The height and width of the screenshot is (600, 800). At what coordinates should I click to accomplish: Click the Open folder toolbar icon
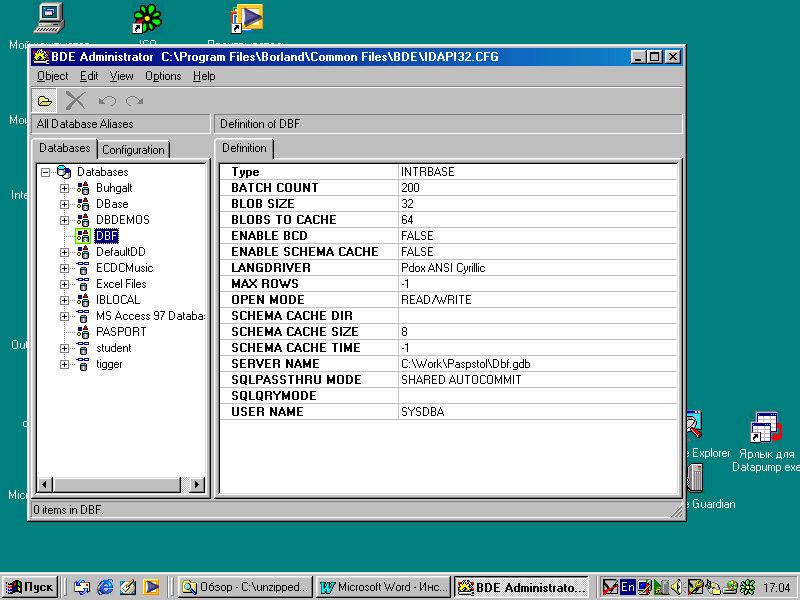[45, 101]
